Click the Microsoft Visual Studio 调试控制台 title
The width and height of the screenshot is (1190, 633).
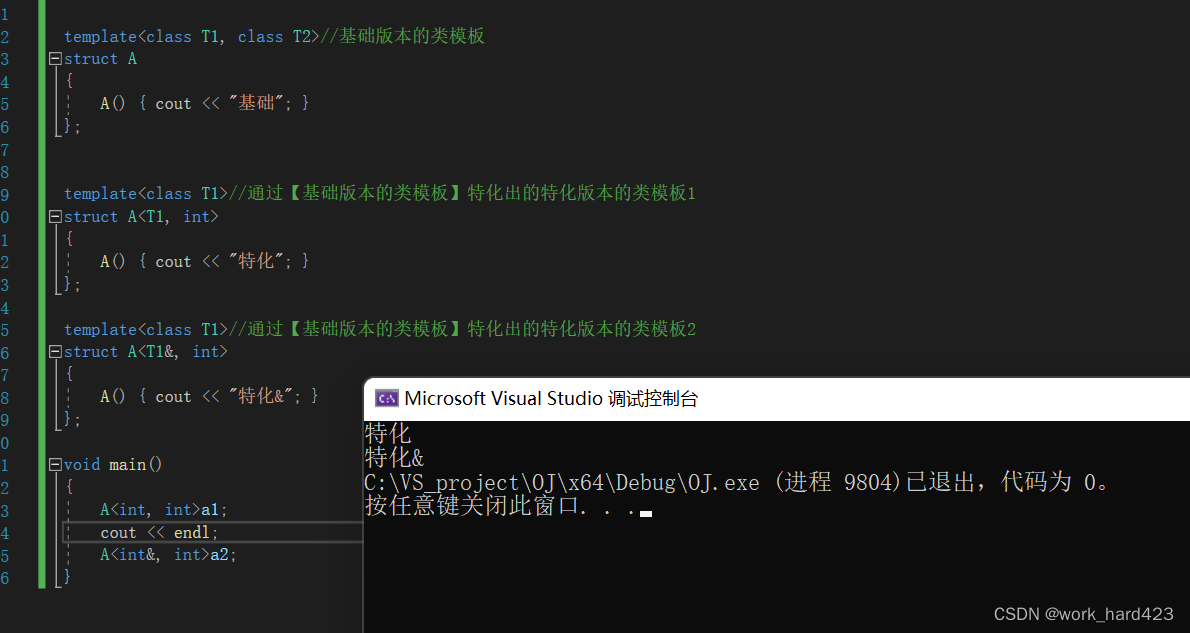(x=551, y=398)
